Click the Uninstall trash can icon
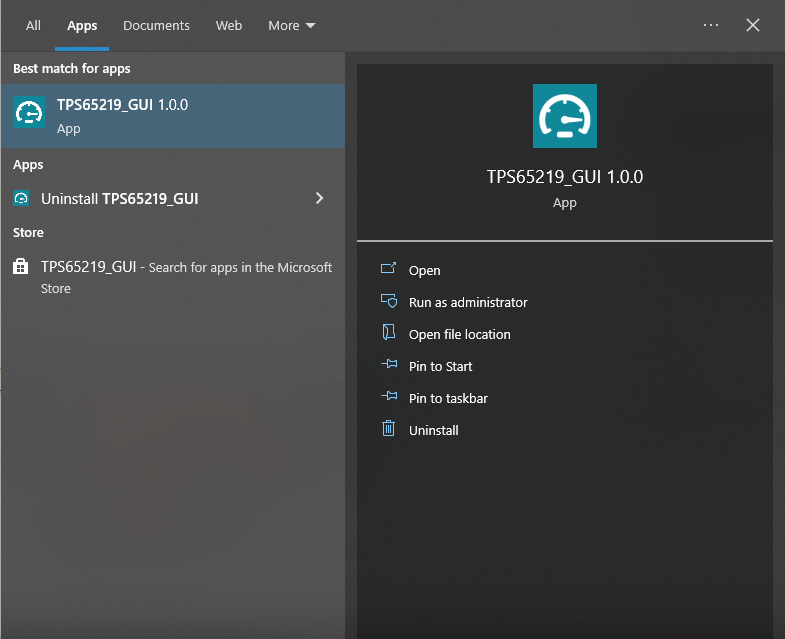The width and height of the screenshot is (785, 639). point(389,430)
